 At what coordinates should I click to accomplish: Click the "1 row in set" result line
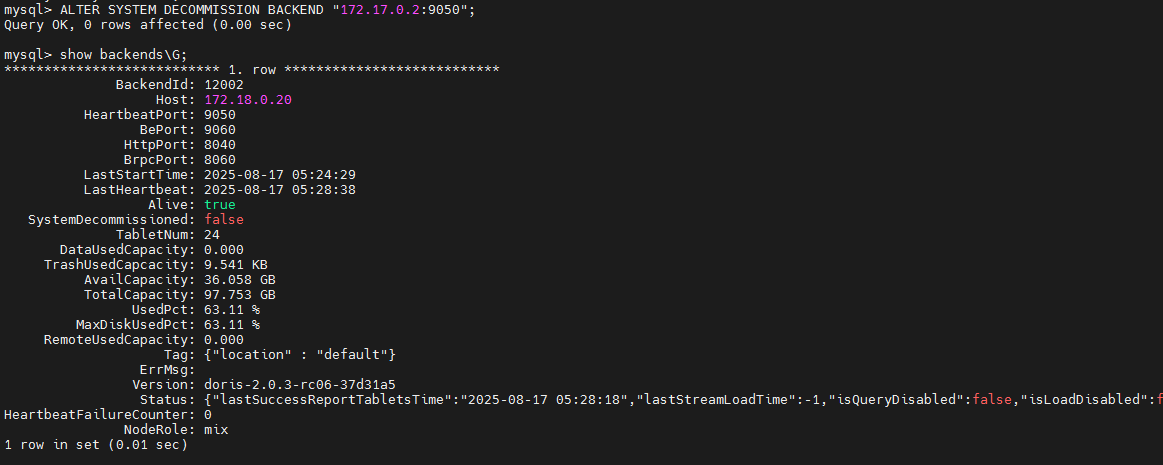point(95,445)
